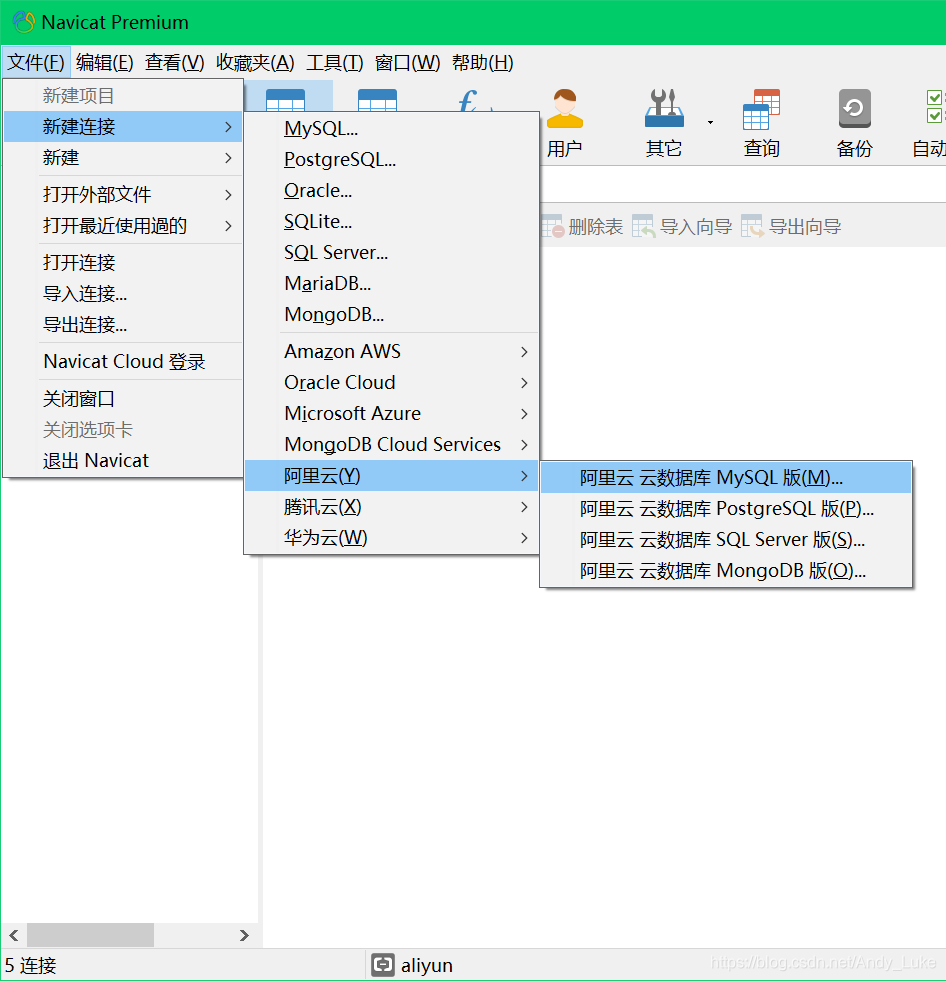Click the aliyun connection icon in status bar

pyautogui.click(x=383, y=965)
